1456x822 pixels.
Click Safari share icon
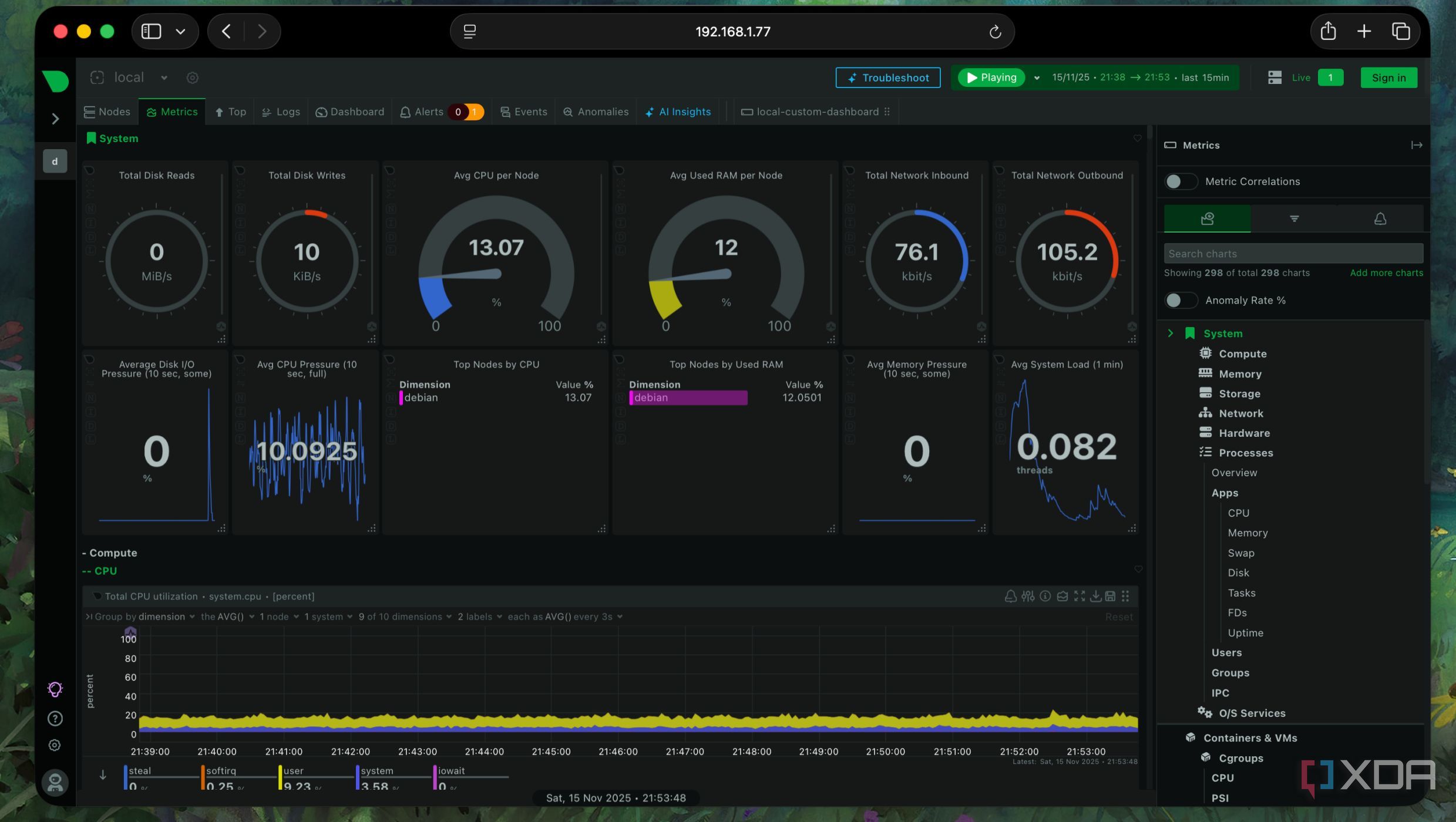[x=1328, y=31]
